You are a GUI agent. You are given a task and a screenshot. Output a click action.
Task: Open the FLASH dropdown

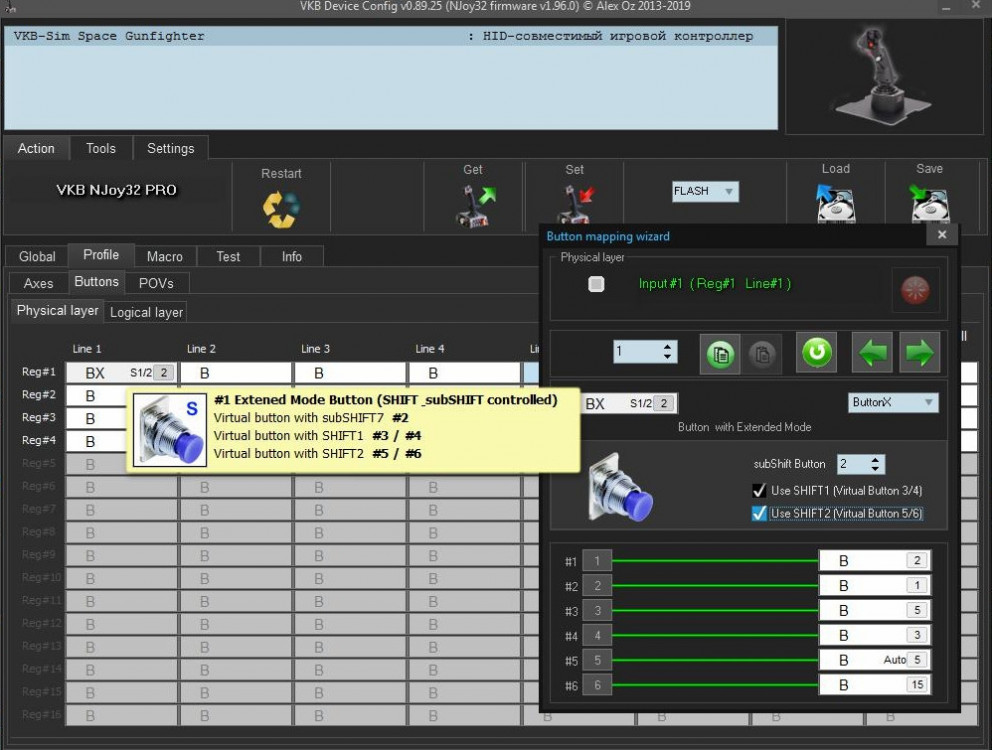pyautogui.click(x=705, y=191)
